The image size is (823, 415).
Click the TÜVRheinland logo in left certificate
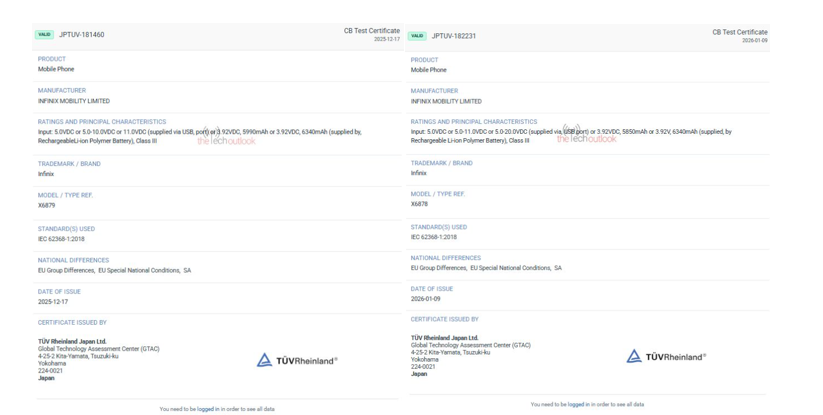(297, 360)
